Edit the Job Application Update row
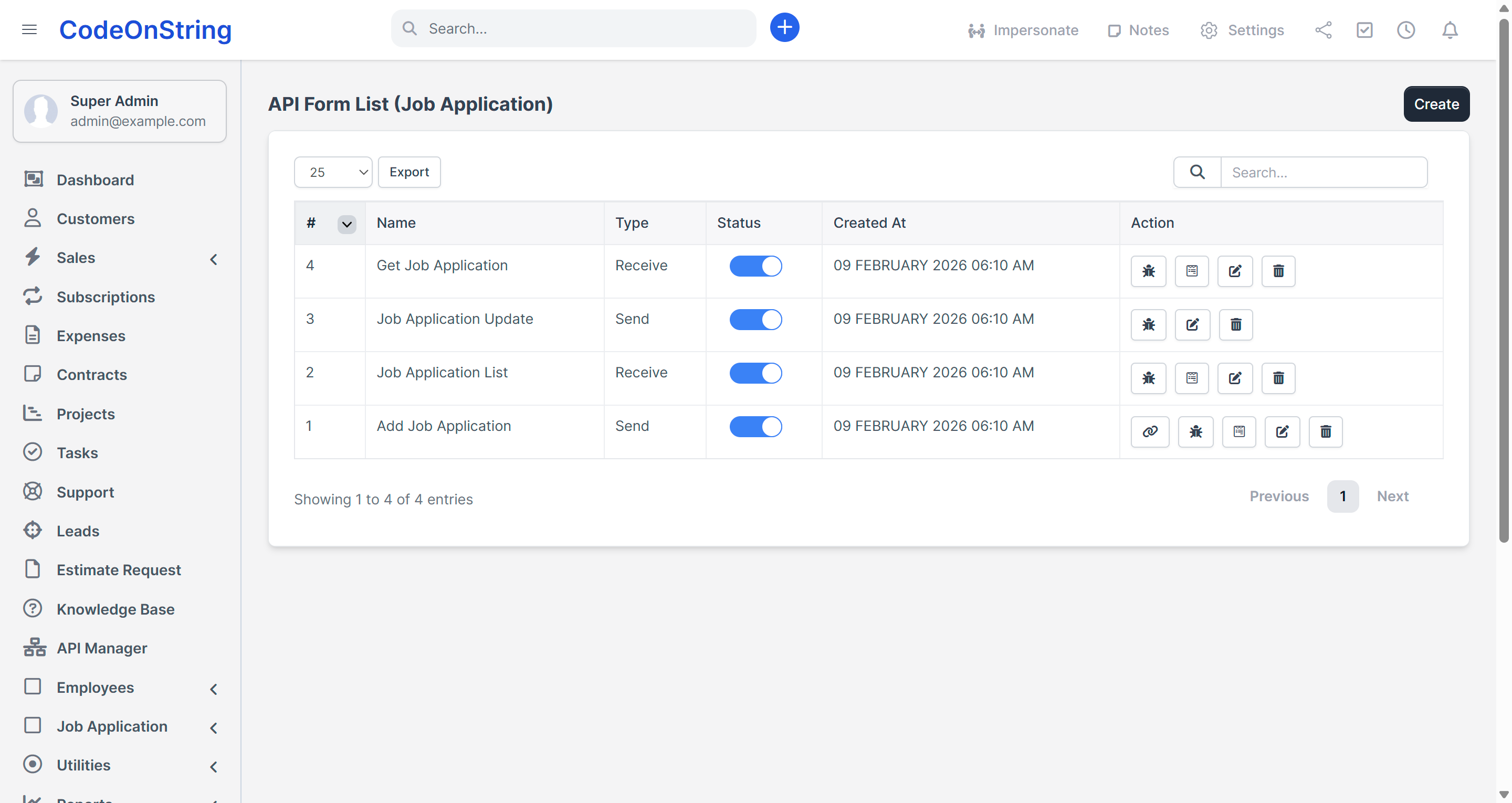1512x803 pixels. click(1192, 324)
